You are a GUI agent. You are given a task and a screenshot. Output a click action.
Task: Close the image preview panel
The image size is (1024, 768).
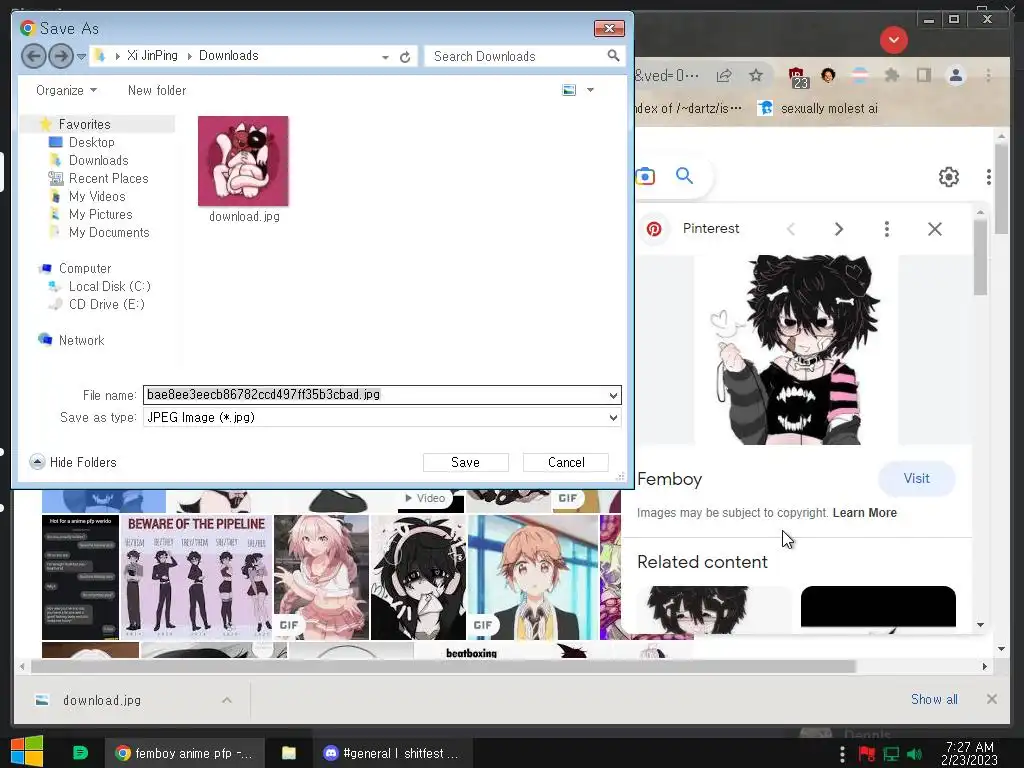(x=935, y=229)
